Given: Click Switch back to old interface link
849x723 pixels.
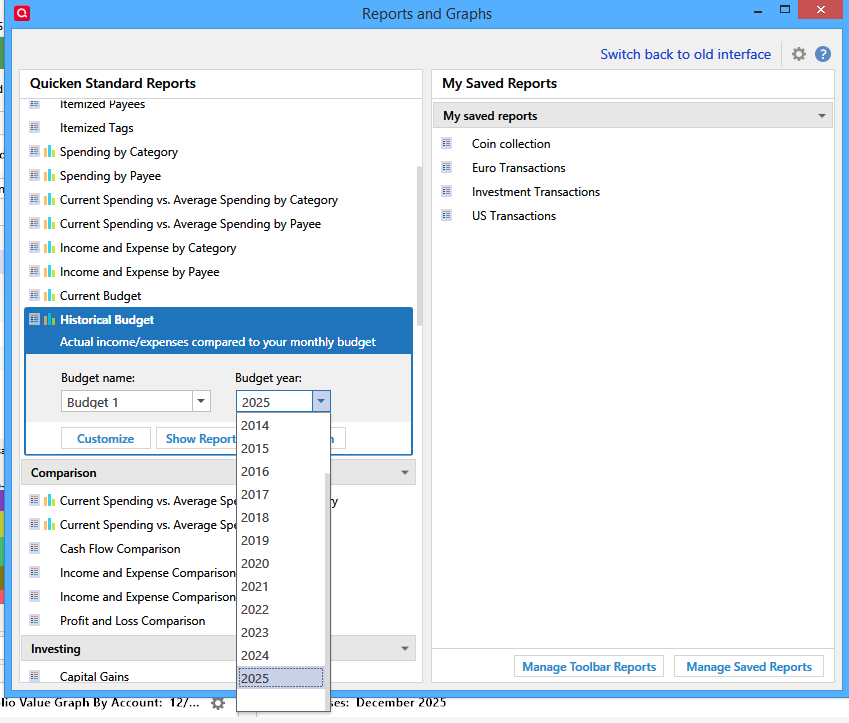Looking at the screenshot, I should (685, 54).
